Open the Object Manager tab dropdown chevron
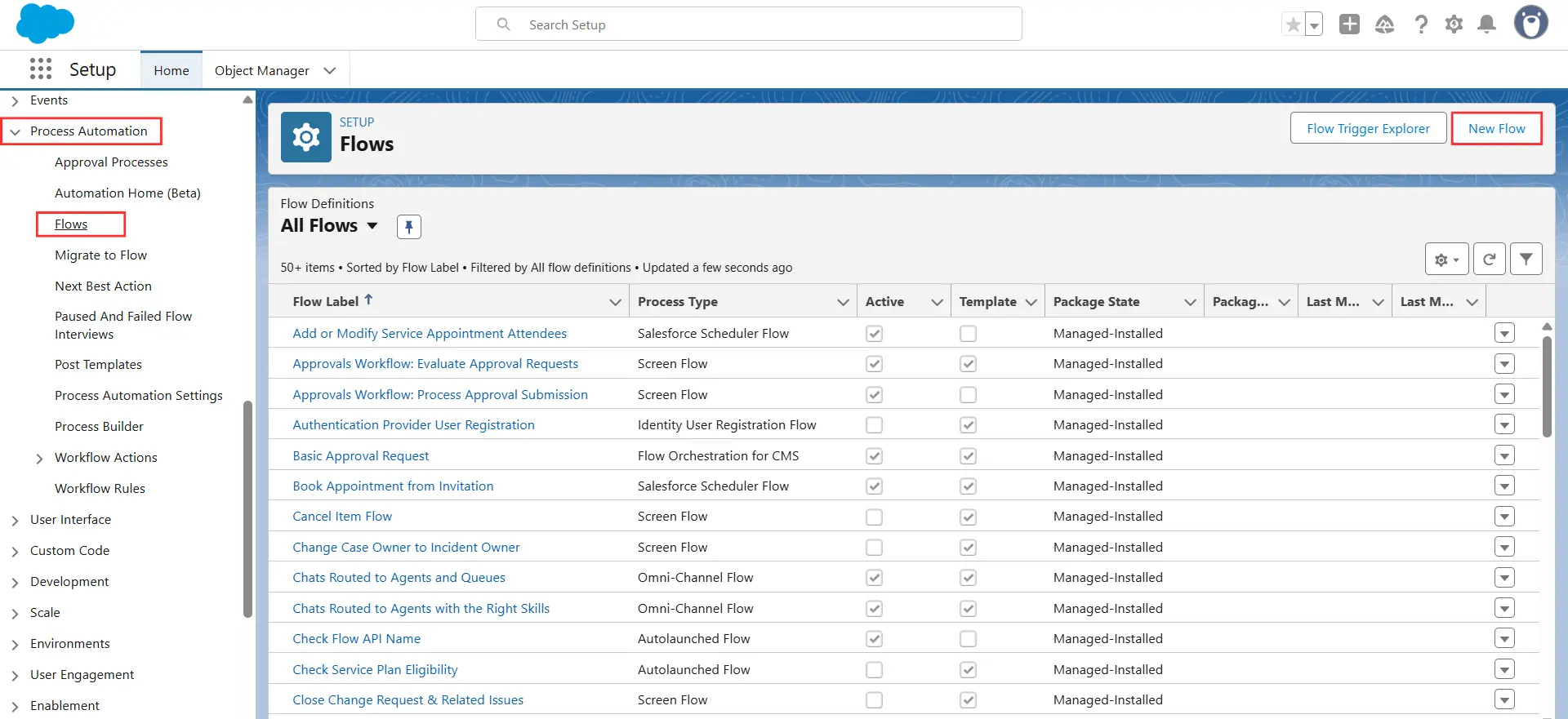The height and width of the screenshot is (719, 1568). 329,70
